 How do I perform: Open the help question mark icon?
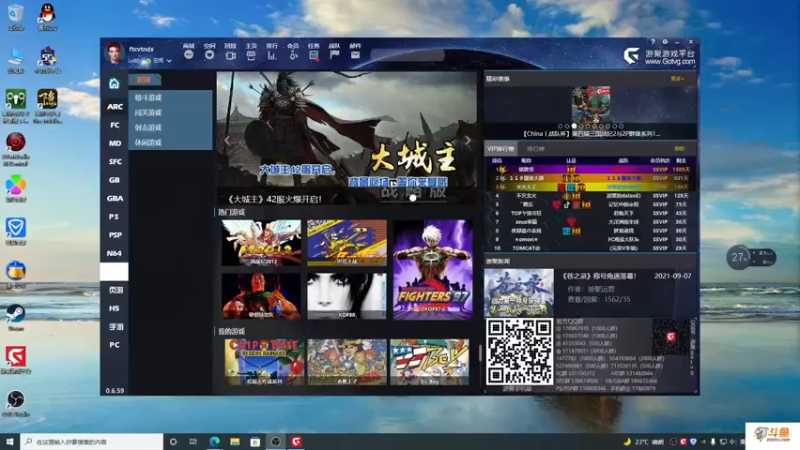point(652,42)
